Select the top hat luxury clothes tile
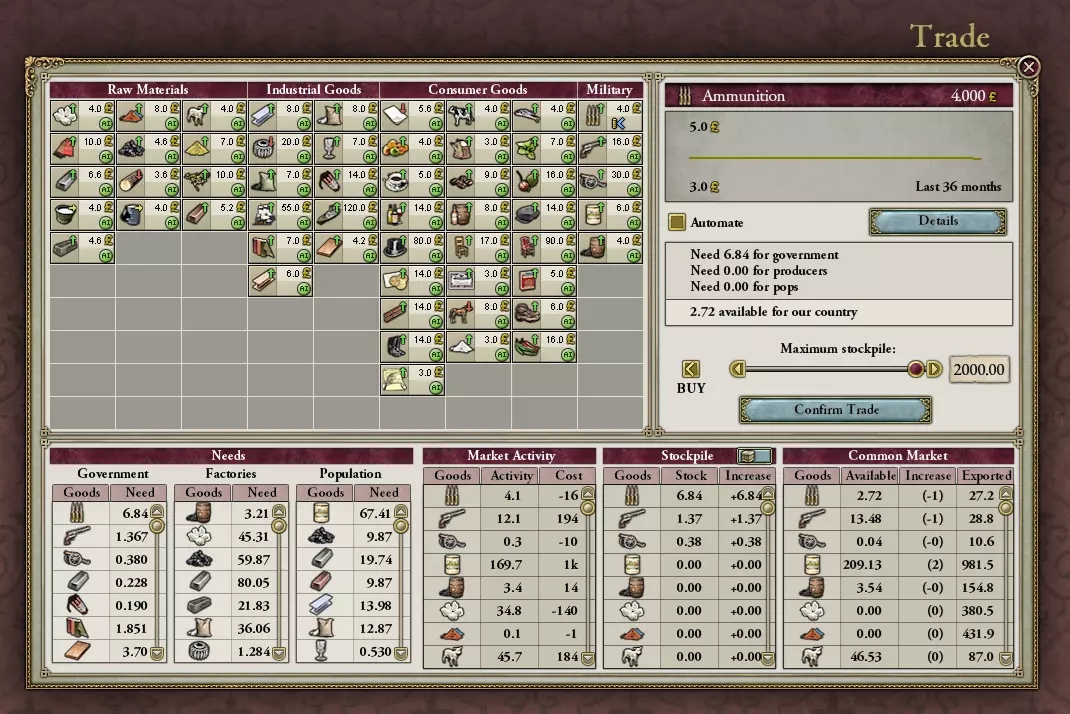1070x714 pixels. pyautogui.click(x=413, y=247)
